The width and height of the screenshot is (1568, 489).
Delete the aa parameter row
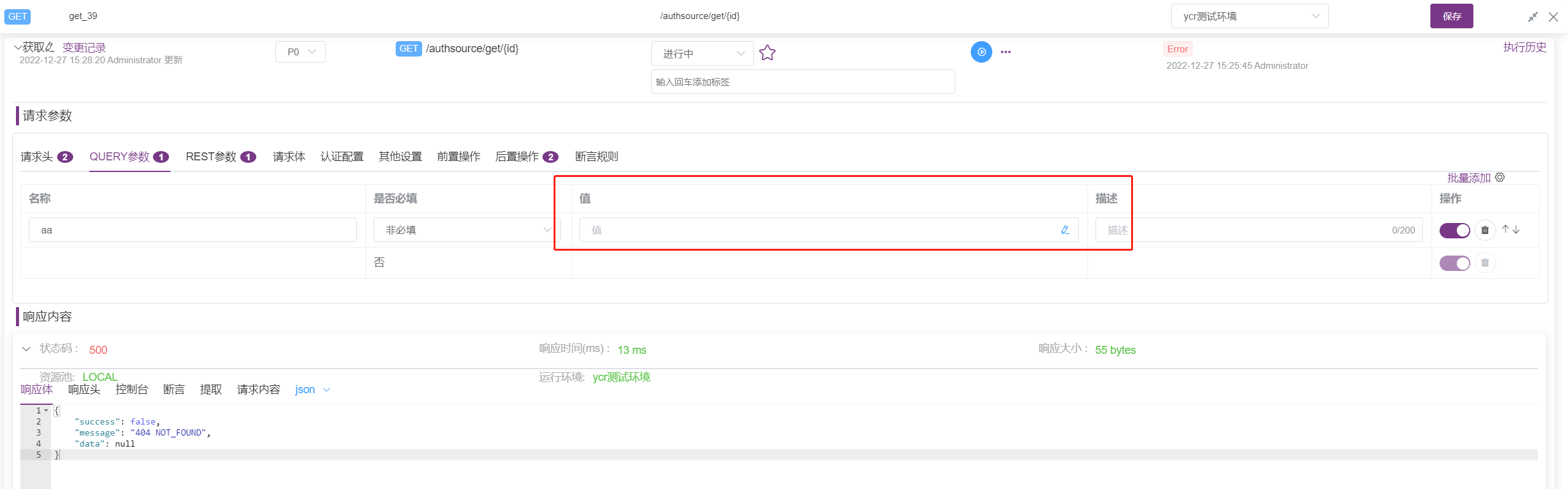1485,230
